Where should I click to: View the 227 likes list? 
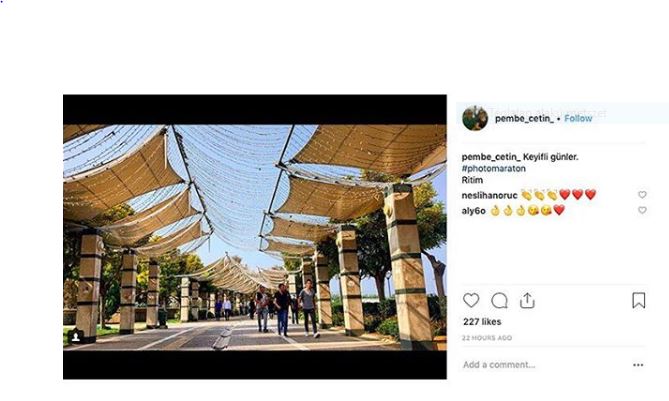tap(481, 322)
